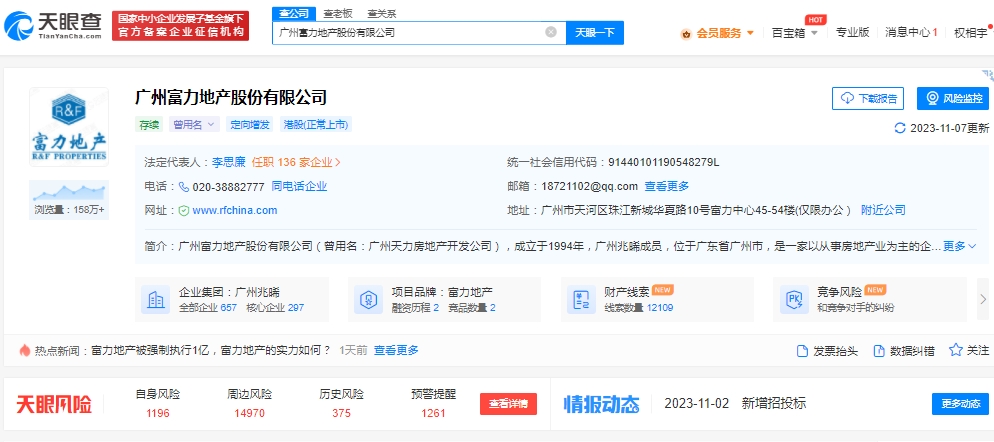Switch to the 查关系 tab
This screenshot has width=994, height=442.
(382, 13)
